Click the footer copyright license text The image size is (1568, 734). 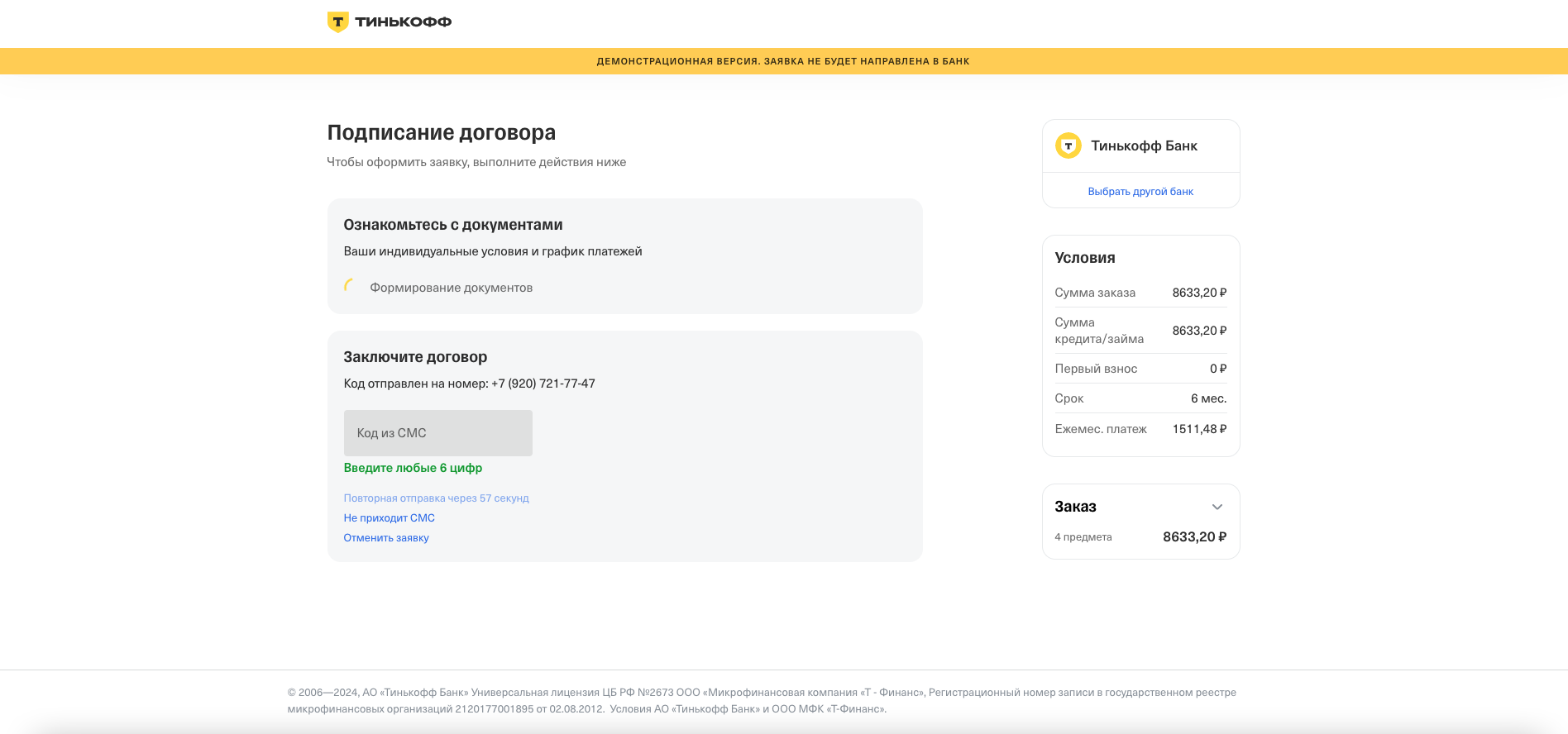[x=762, y=701]
